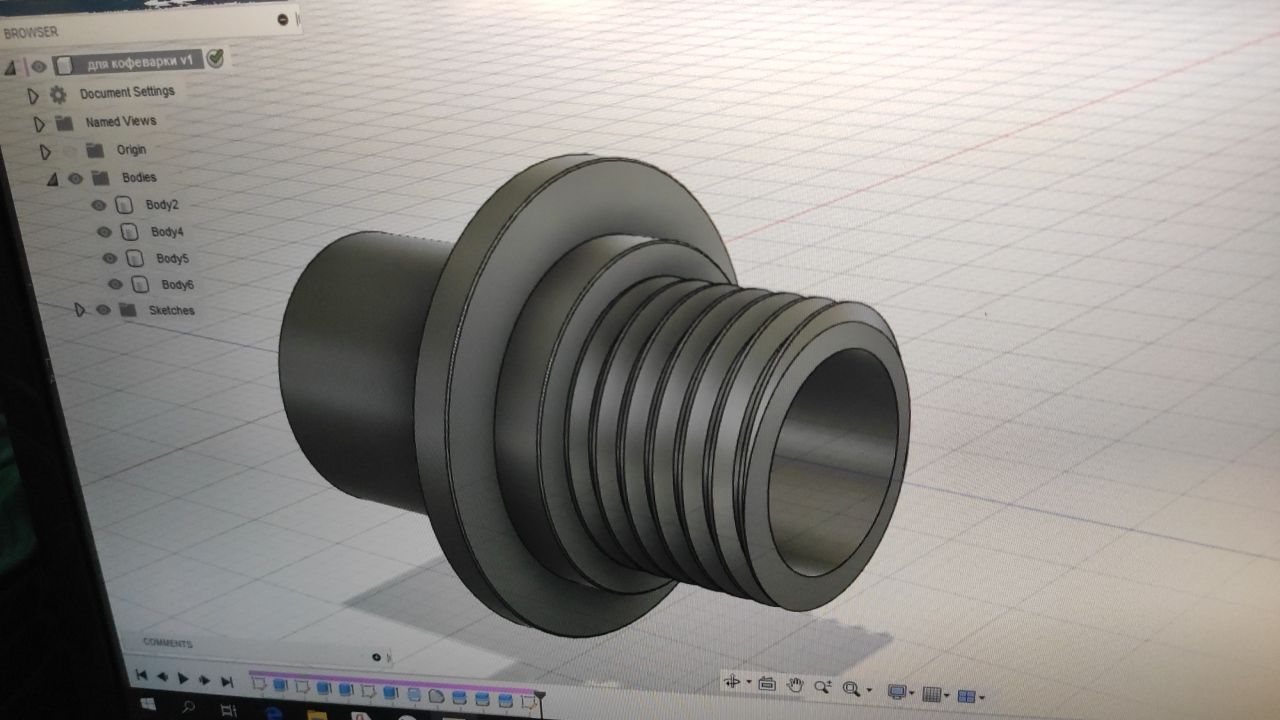Toggle Sketches folder visibility
Screen dimensions: 1280x720
coord(103,310)
